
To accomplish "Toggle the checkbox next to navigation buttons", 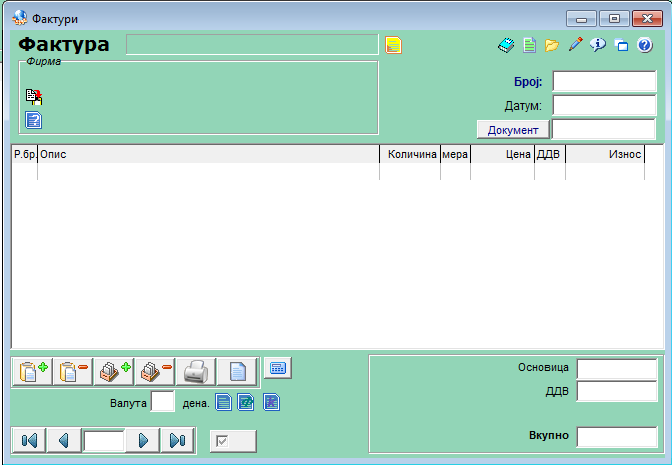I will pyautogui.click(x=233, y=440).
